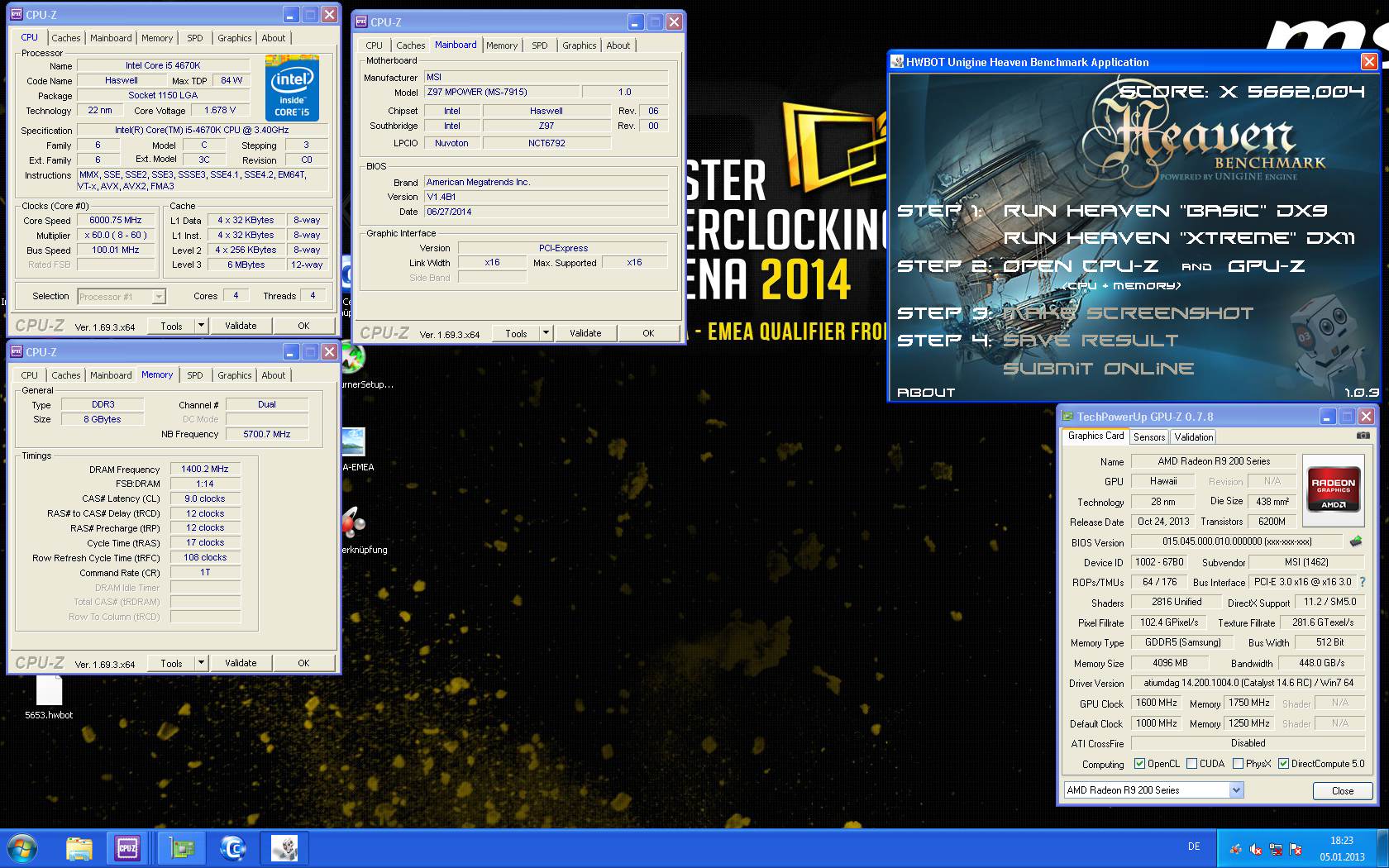Switch to Caches tab in CPU-Z CPU window
The image size is (1389, 868).
pos(66,38)
